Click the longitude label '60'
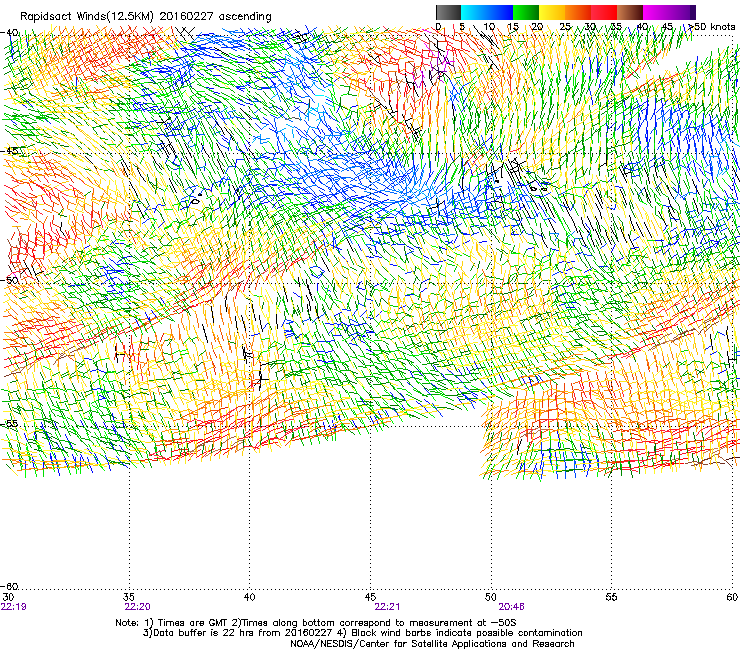Image resolution: width=740 pixels, height=650 pixels. 732,597
